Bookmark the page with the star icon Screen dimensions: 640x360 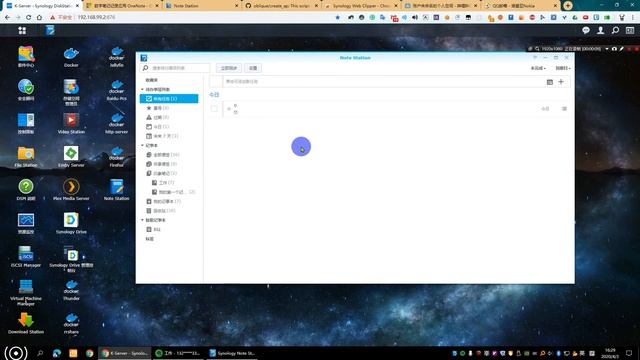[337, 18]
